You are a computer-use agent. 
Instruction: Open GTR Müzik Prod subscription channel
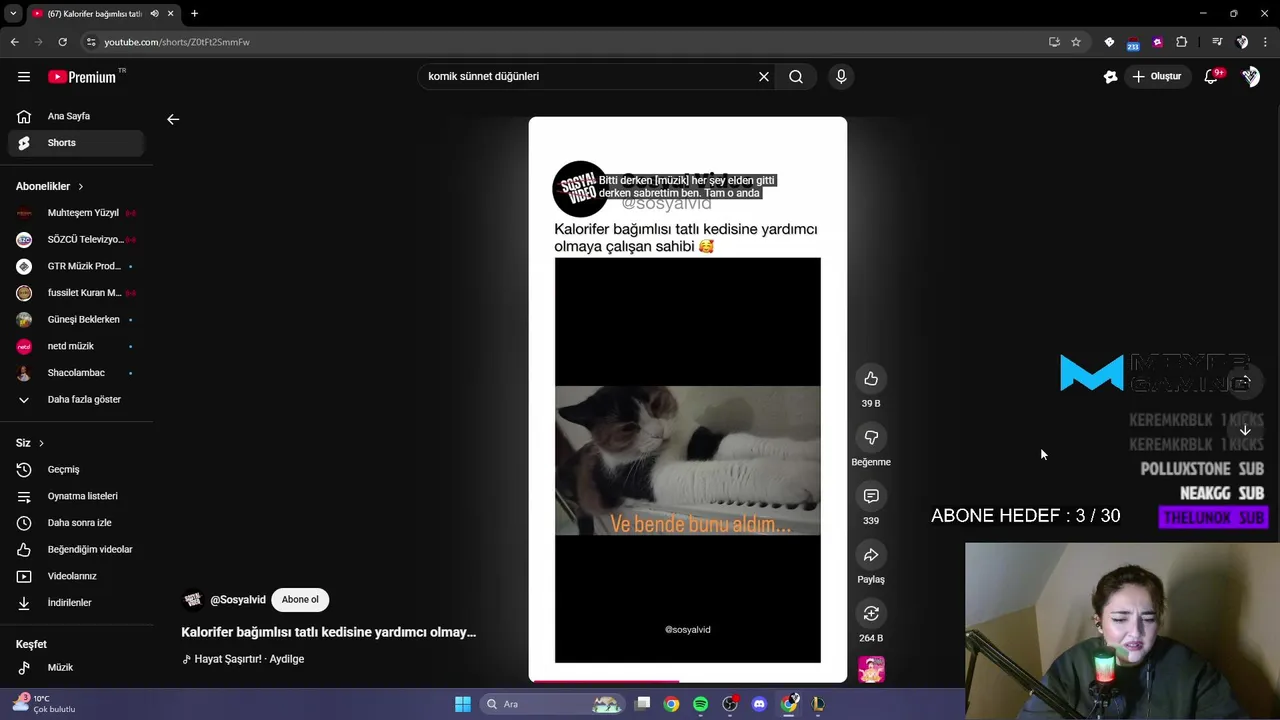coord(76,266)
